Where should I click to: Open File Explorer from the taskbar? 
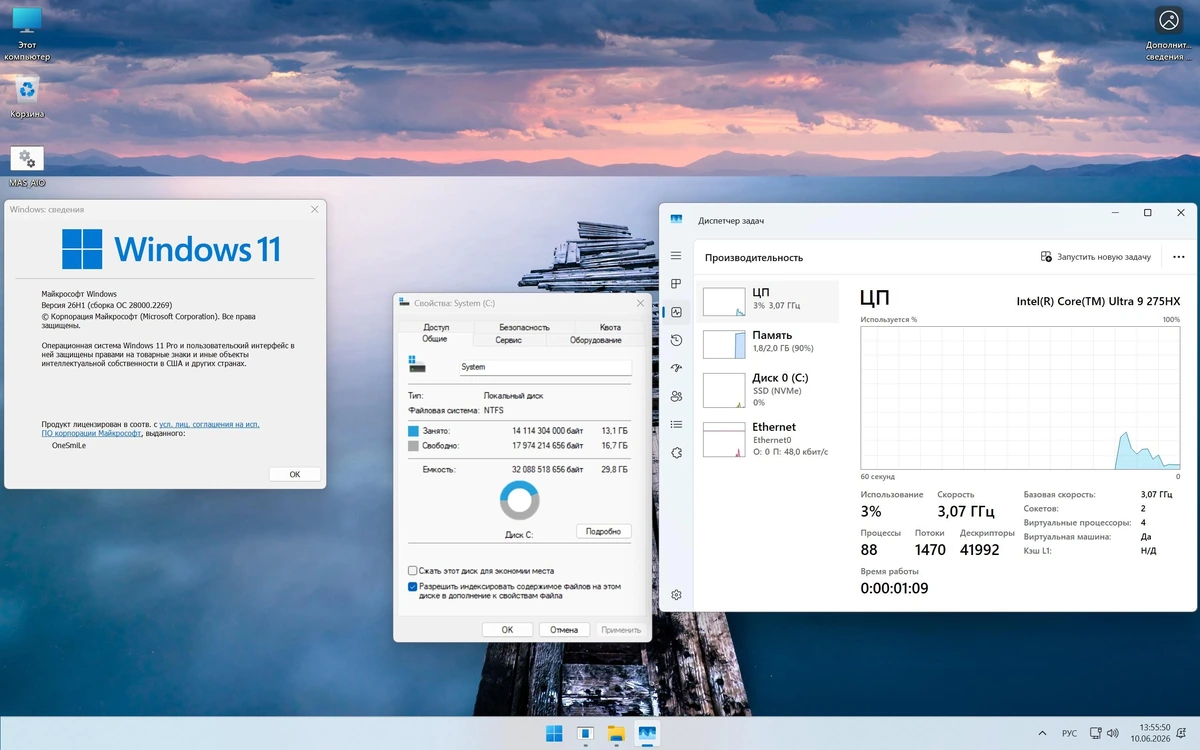pyautogui.click(x=616, y=734)
